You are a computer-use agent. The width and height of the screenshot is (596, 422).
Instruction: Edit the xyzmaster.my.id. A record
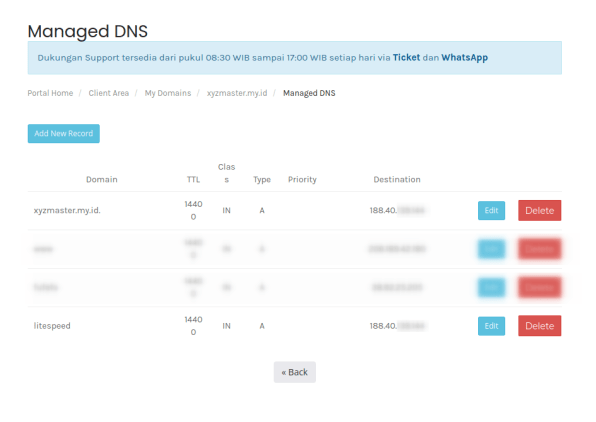coord(491,211)
